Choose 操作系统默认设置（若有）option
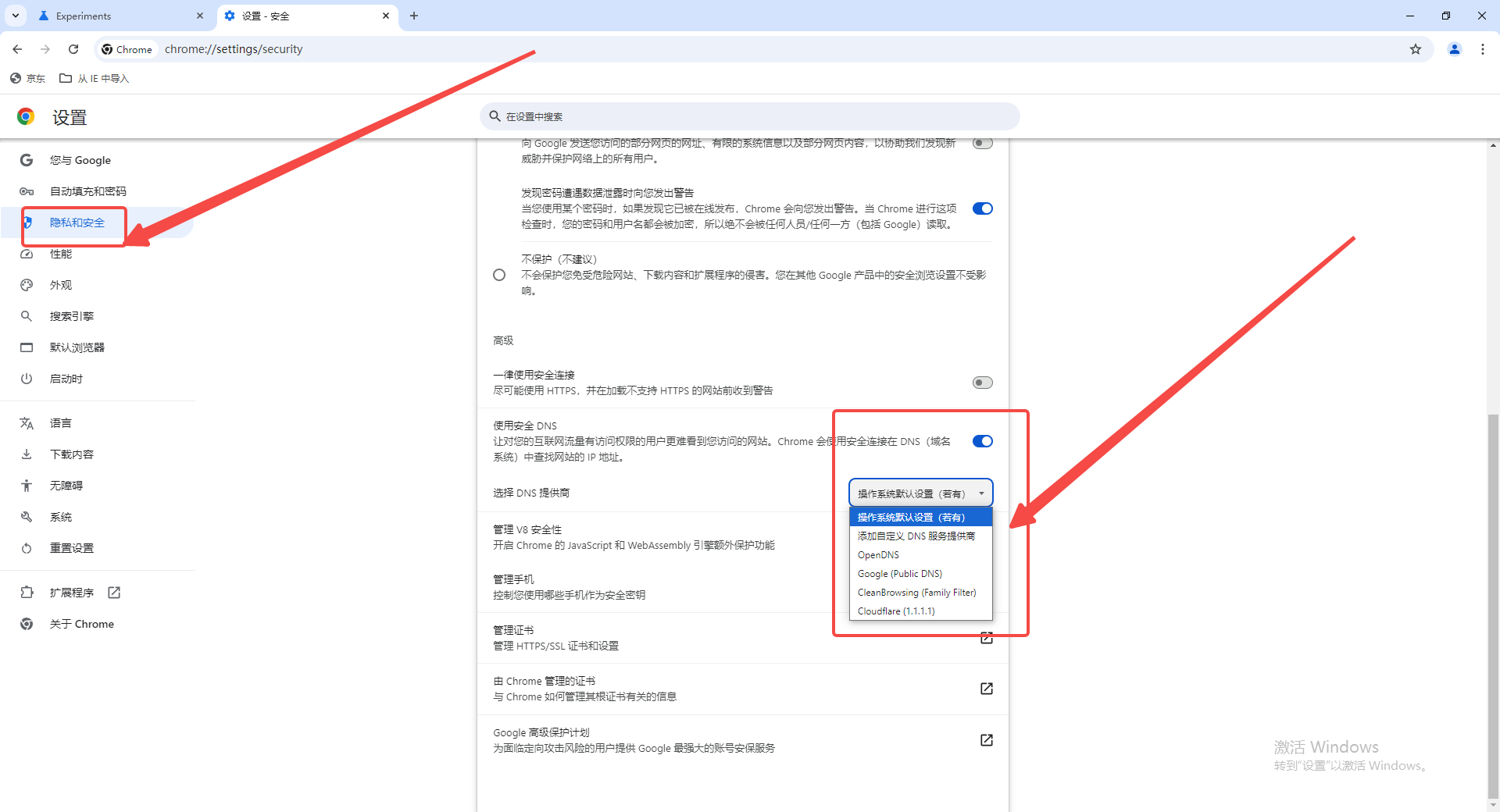Image resolution: width=1500 pixels, height=812 pixels. (x=921, y=517)
